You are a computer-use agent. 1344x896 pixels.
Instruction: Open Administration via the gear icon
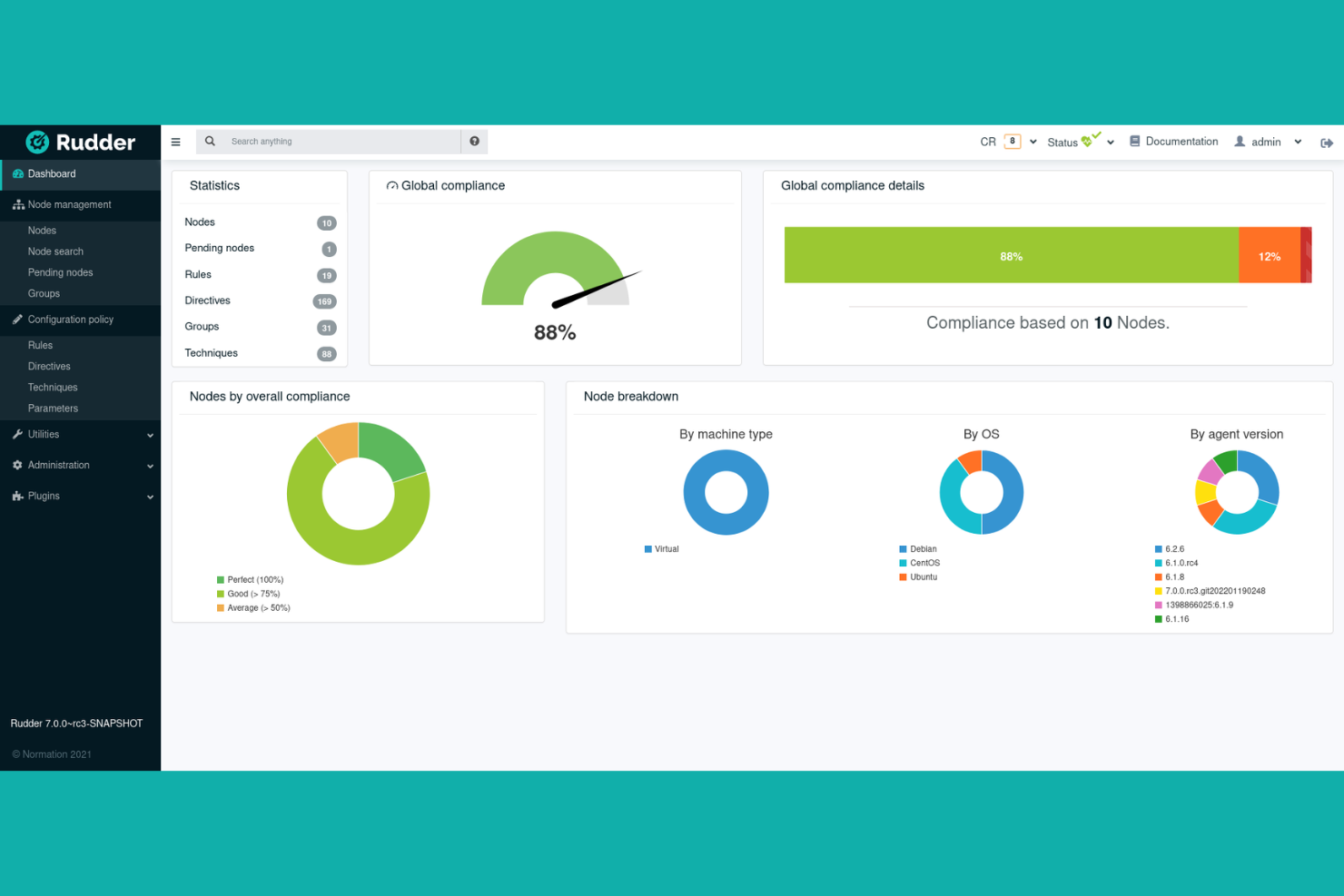pyautogui.click(x=17, y=465)
